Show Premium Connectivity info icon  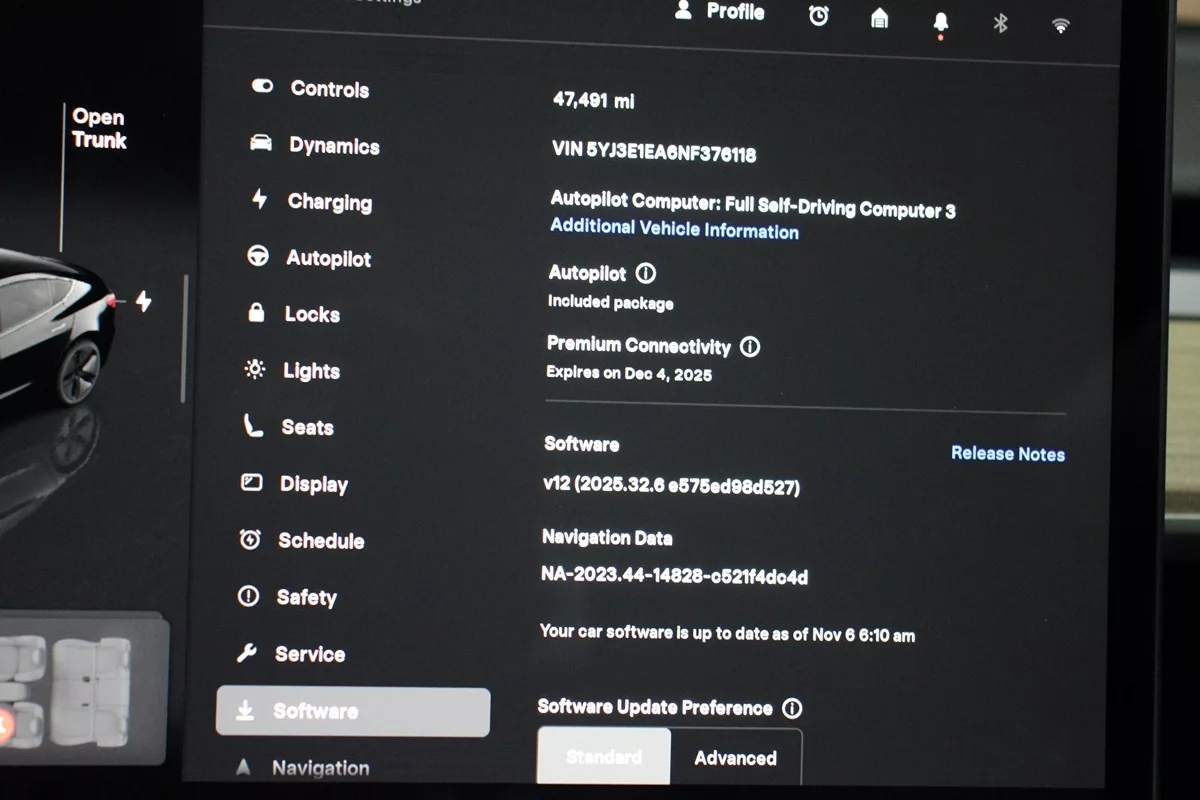[x=749, y=347]
